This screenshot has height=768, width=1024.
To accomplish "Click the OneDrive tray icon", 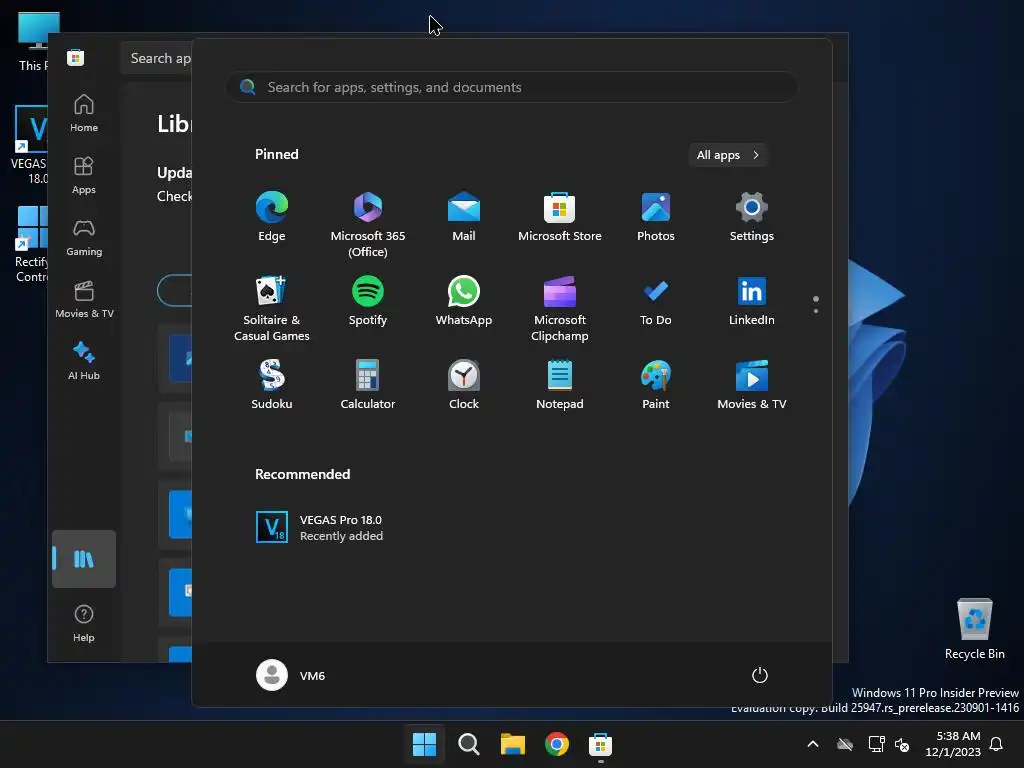I will (845, 744).
